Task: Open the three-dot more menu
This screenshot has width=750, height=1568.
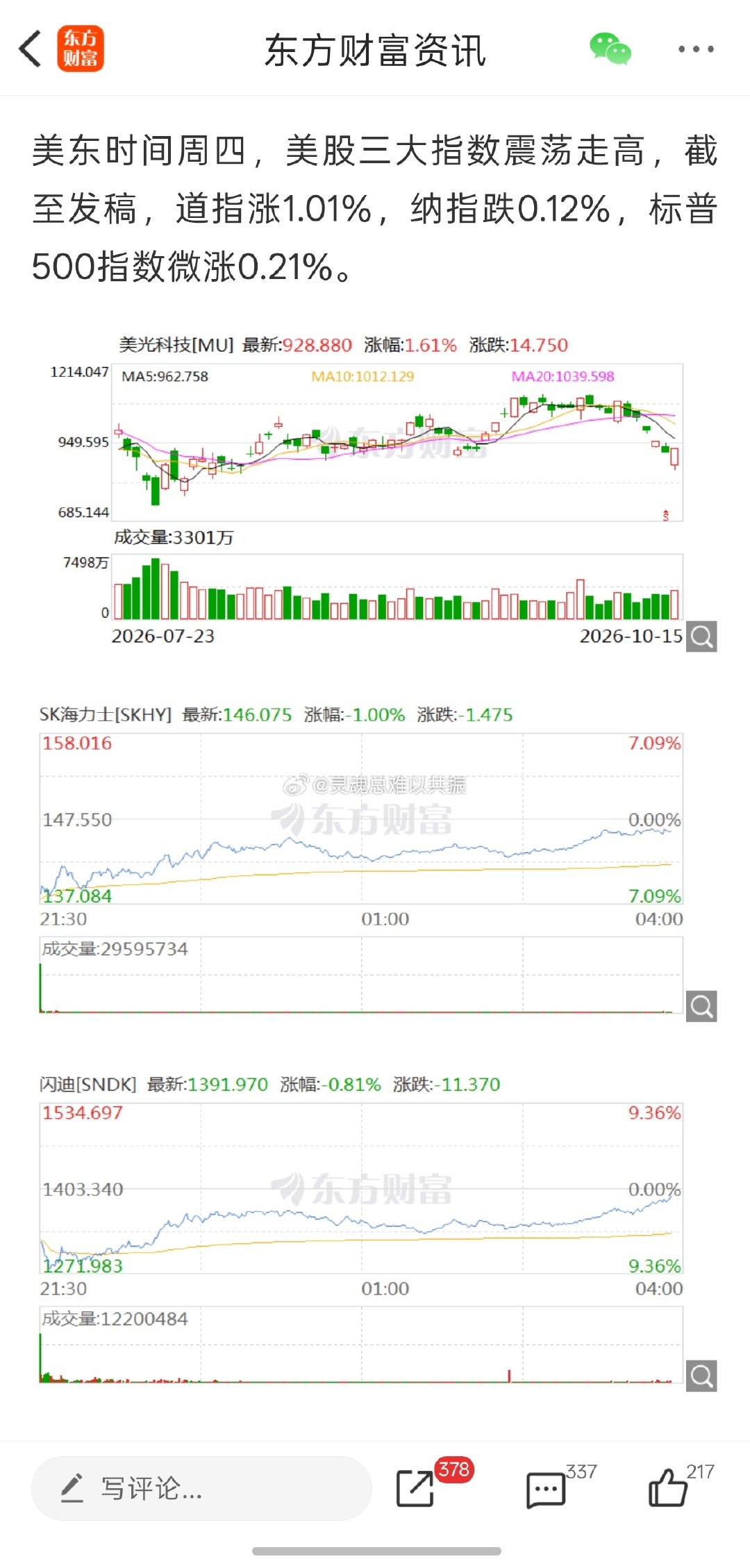Action: (696, 49)
